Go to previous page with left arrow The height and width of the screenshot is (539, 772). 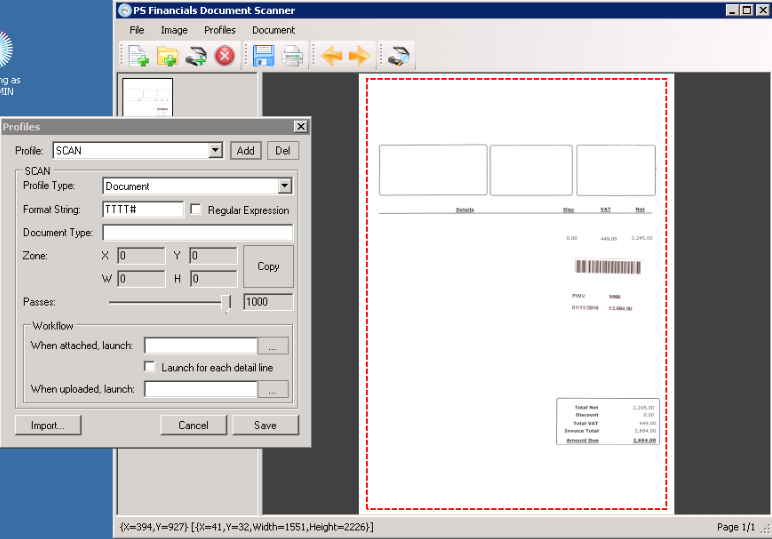pyautogui.click(x=332, y=56)
